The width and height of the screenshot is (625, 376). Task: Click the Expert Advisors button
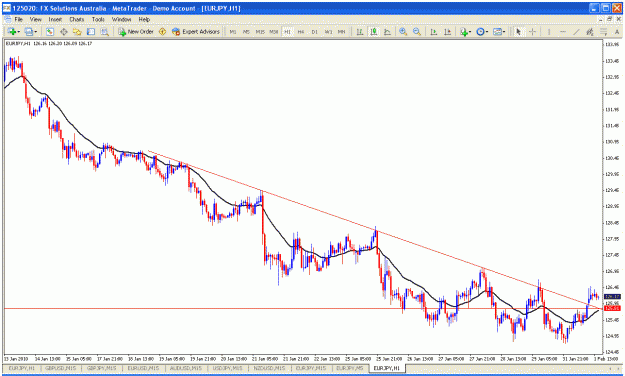(196, 31)
